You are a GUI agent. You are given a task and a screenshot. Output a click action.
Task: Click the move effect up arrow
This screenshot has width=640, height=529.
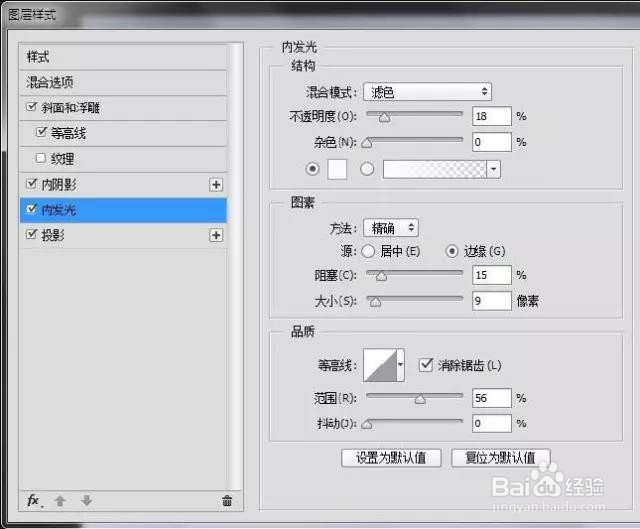60,501
